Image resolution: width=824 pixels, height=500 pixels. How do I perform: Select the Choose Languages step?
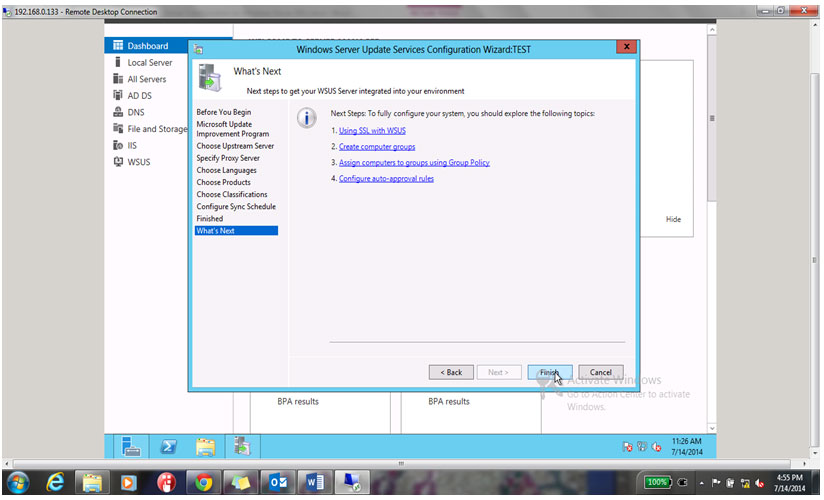click(226, 170)
